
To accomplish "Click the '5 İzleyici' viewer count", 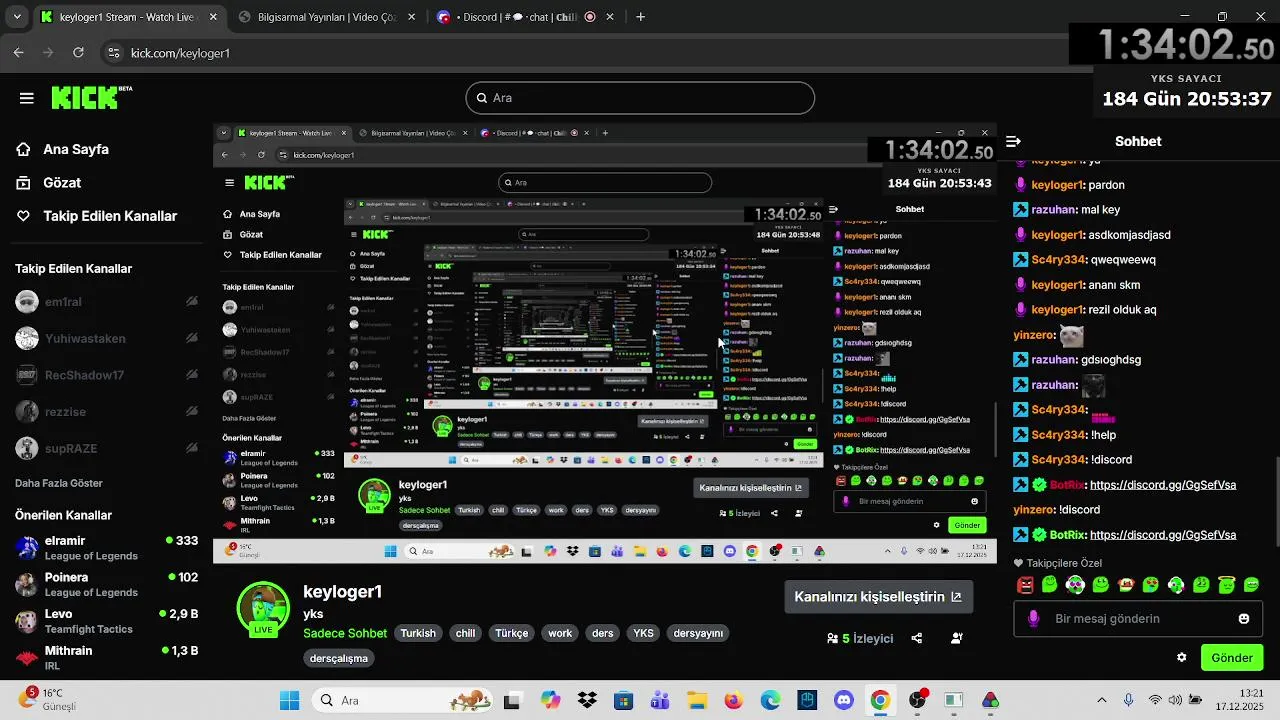I will click(860, 638).
